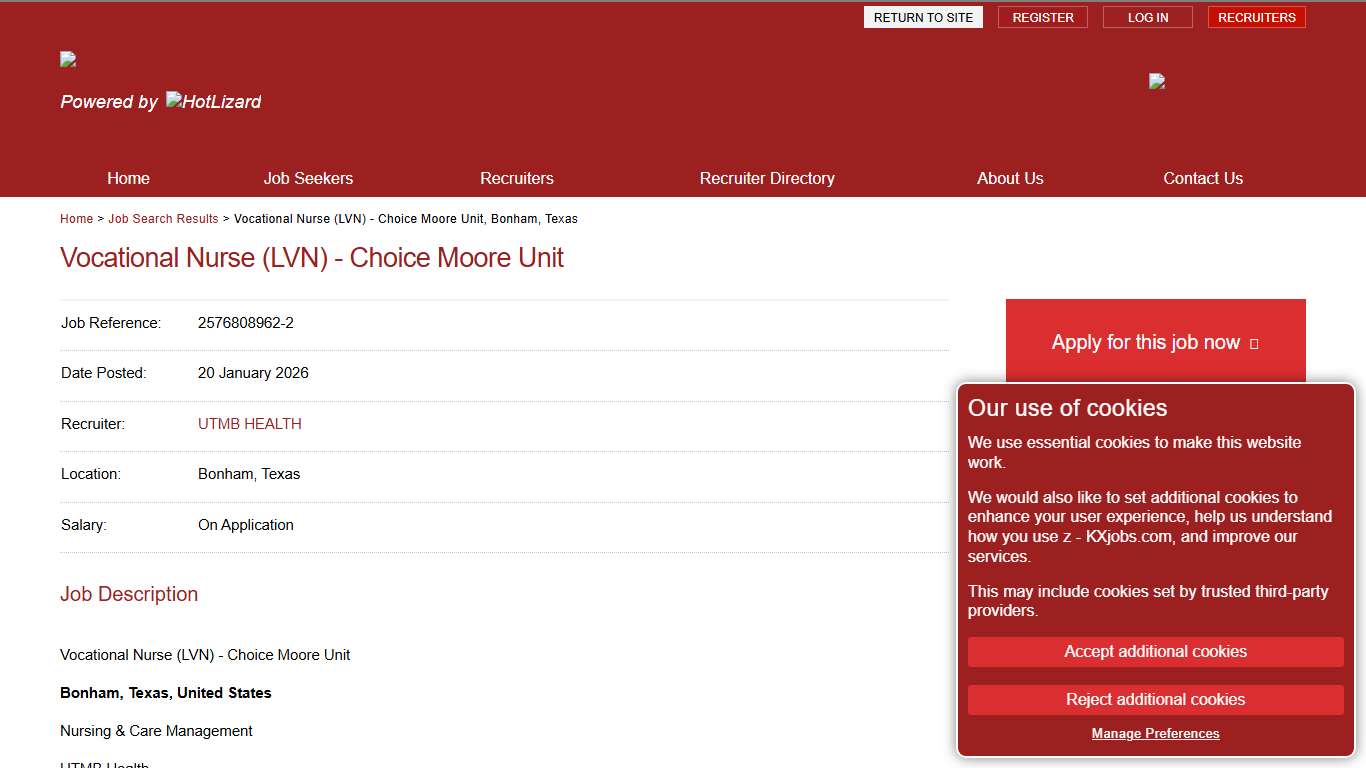Open the Manage Preferences link
Viewport: 1366px width, 768px height.
(x=1155, y=733)
